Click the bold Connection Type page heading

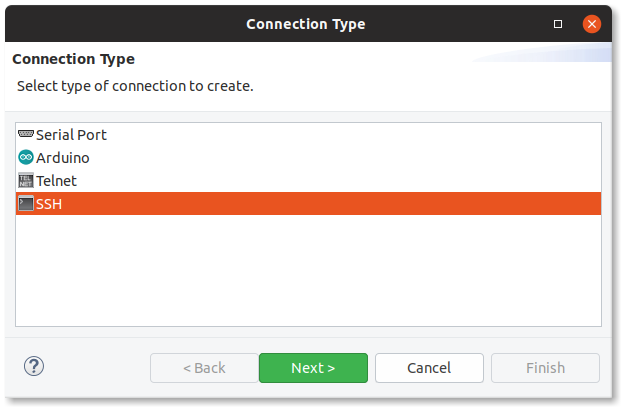tap(73, 60)
